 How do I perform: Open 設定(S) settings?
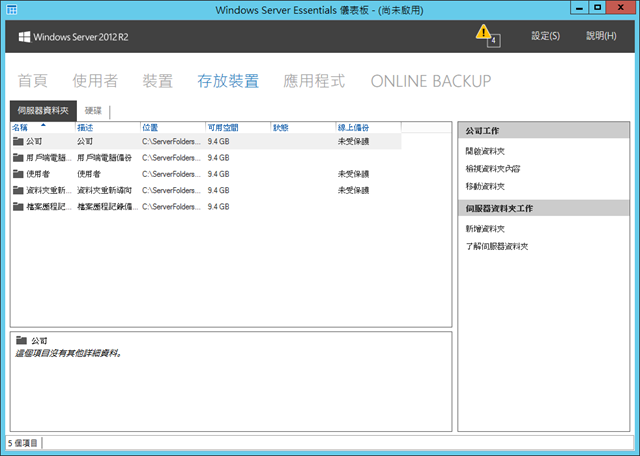point(545,36)
